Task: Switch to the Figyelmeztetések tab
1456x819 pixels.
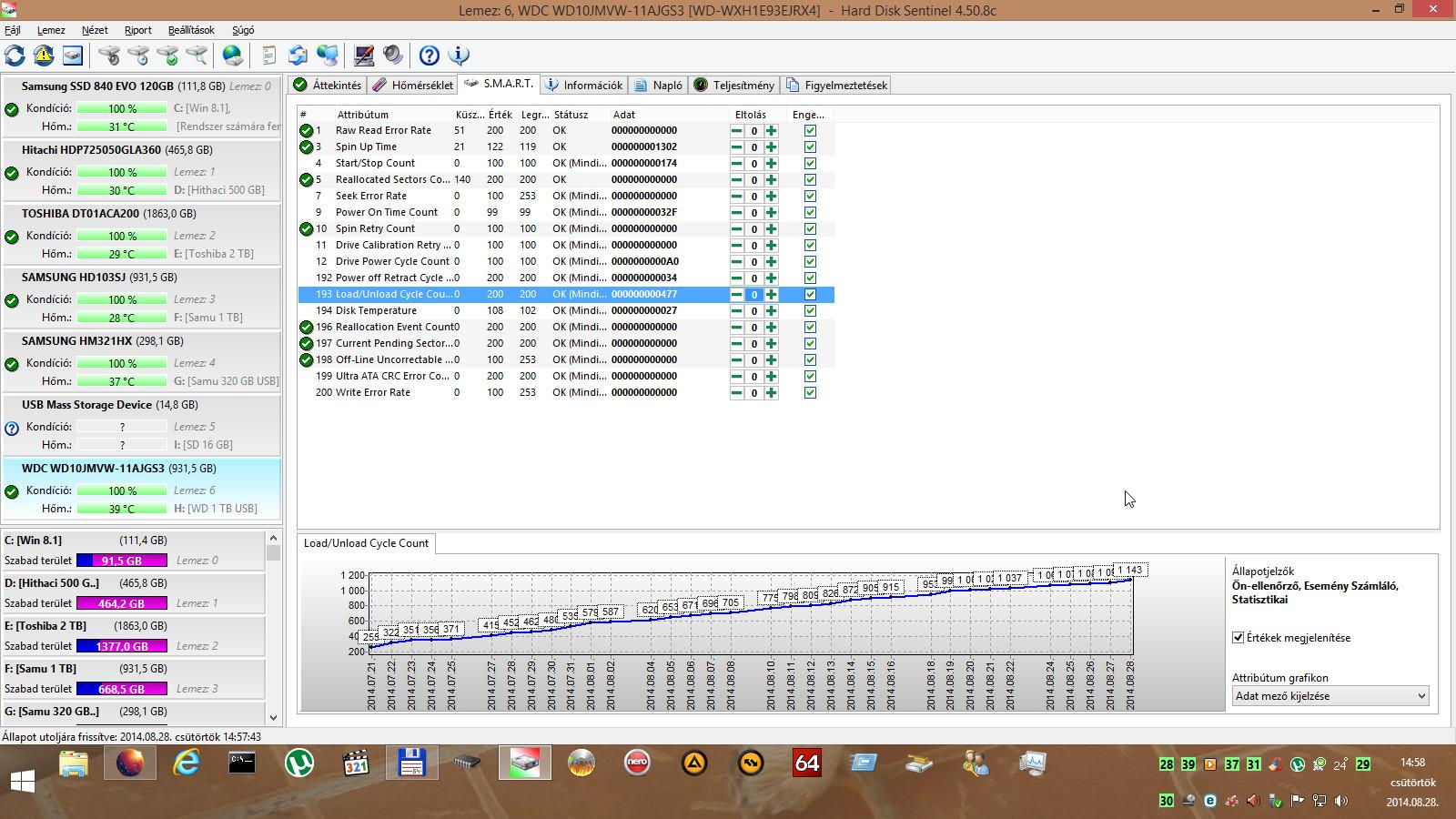Action: click(836, 85)
